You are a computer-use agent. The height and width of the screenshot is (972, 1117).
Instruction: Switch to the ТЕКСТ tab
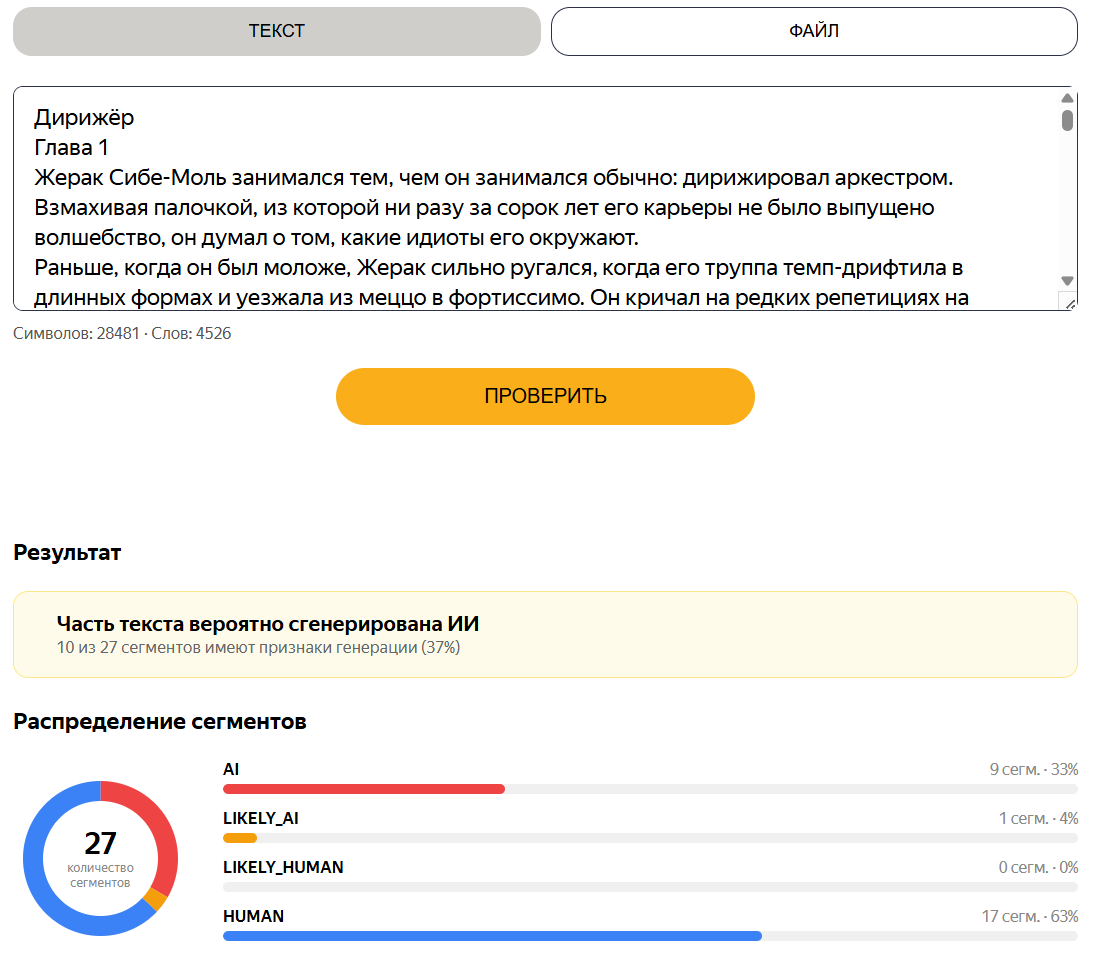pyautogui.click(x=276, y=31)
